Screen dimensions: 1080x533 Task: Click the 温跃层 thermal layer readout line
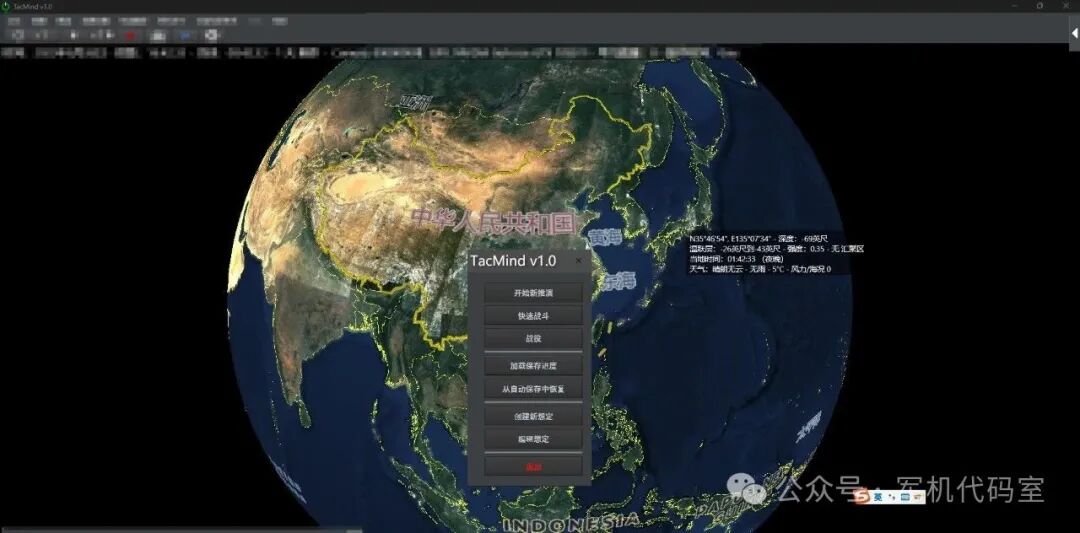click(776, 249)
